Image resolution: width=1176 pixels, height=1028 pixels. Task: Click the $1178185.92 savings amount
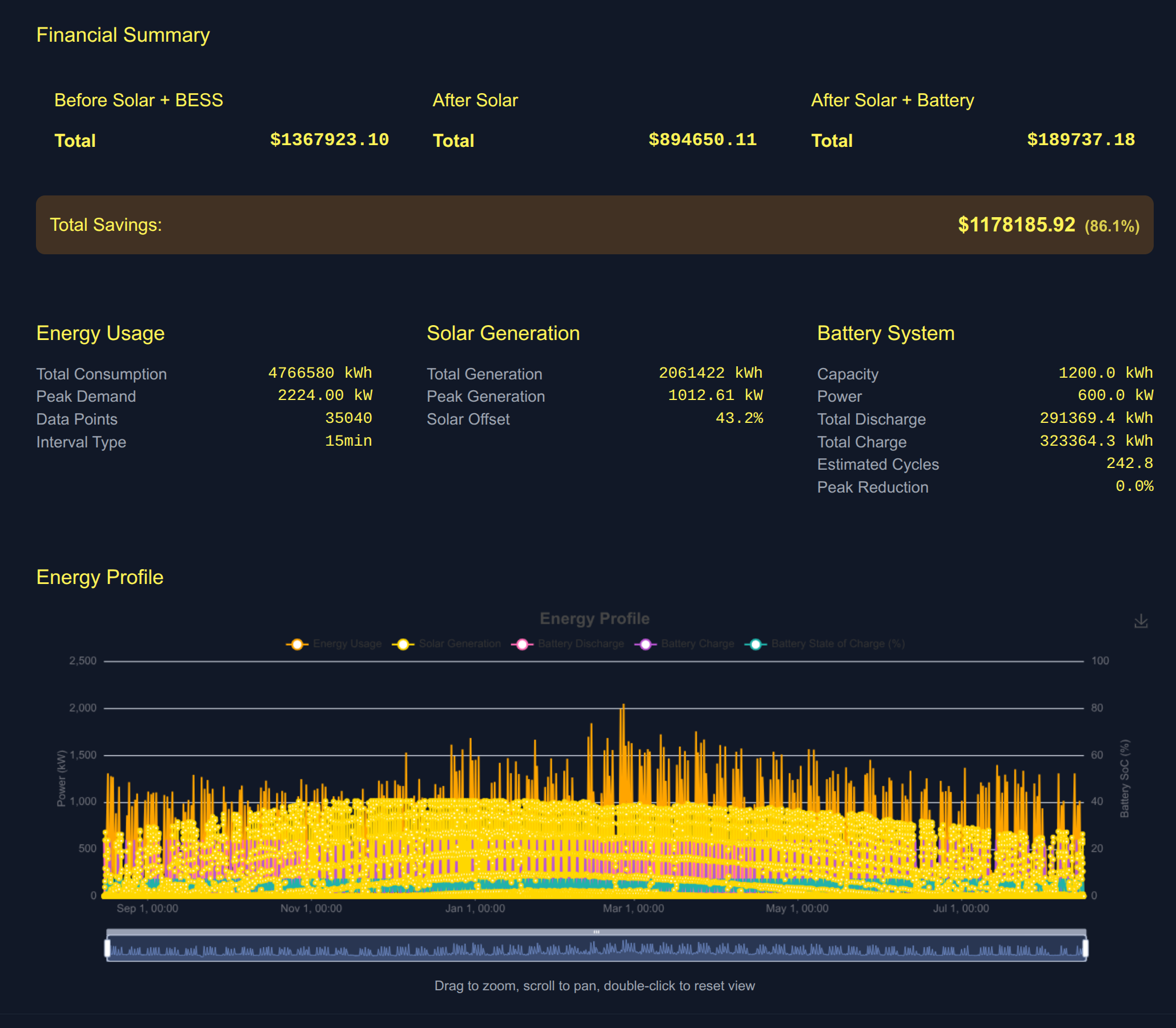1016,225
